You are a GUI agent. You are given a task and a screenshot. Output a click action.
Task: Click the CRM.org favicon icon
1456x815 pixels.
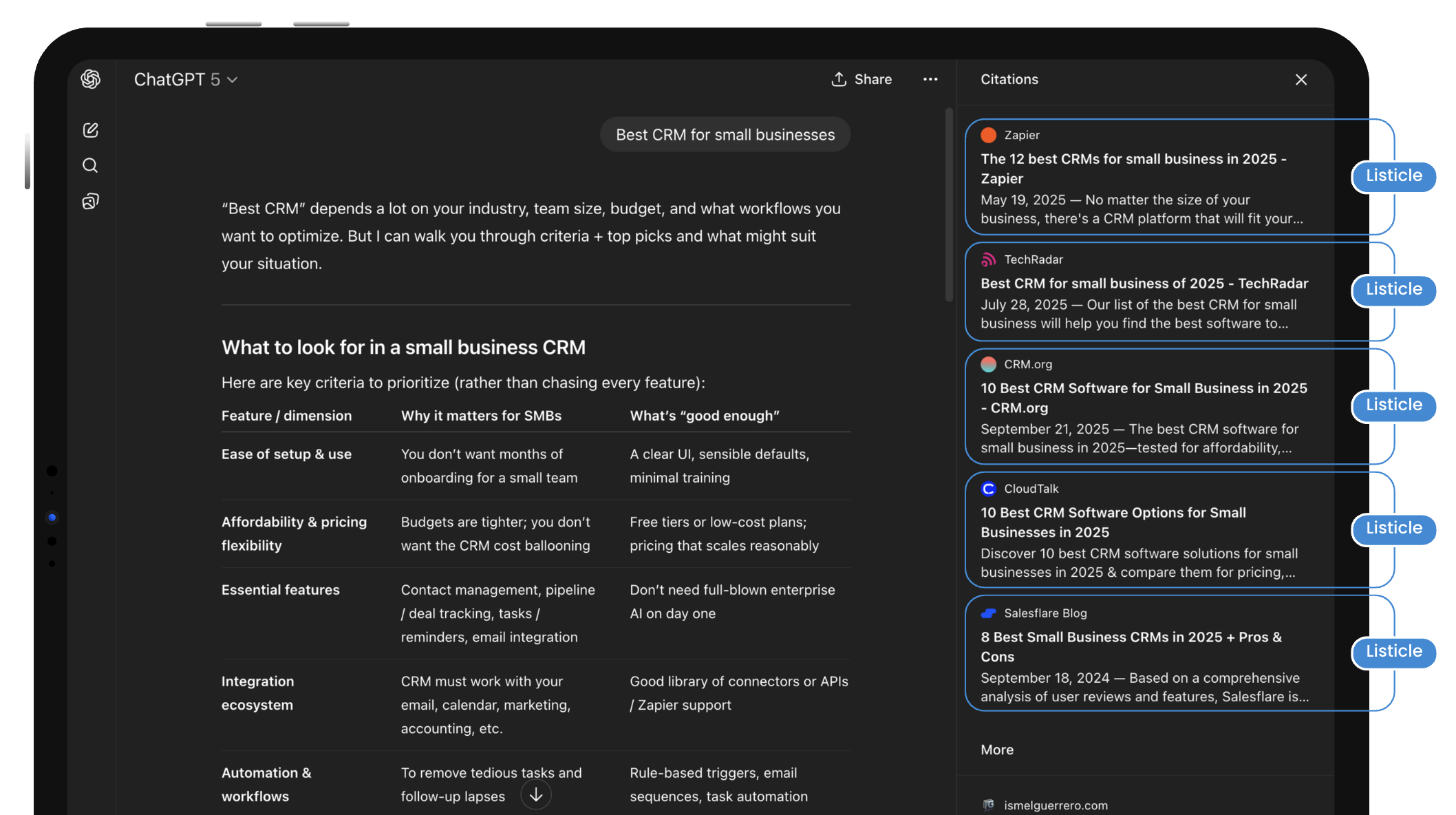[x=989, y=364]
